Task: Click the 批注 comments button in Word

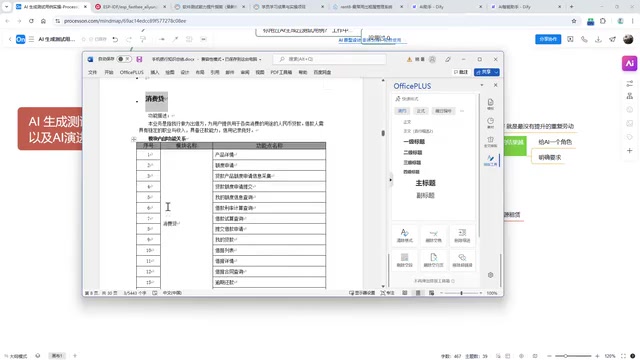Action: tap(461, 72)
